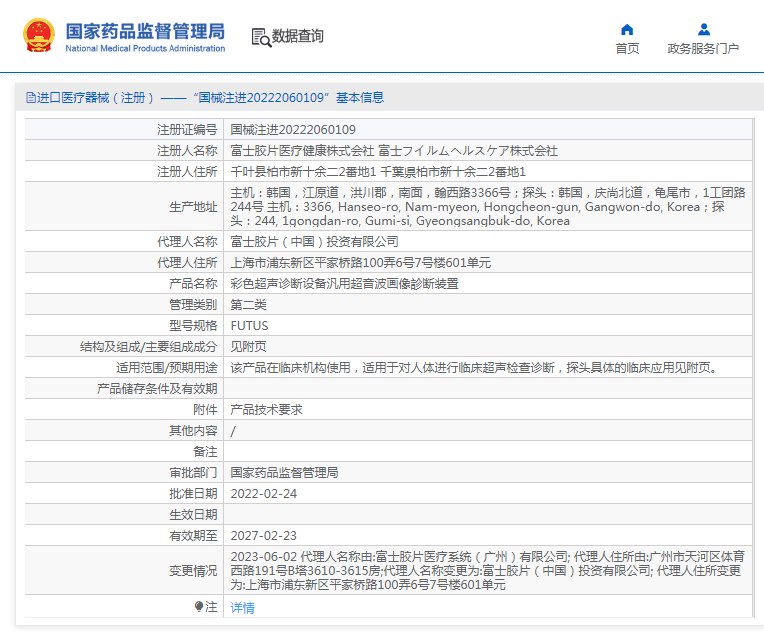
Task: Click expiry date 2027-02-23
Action: (264, 536)
